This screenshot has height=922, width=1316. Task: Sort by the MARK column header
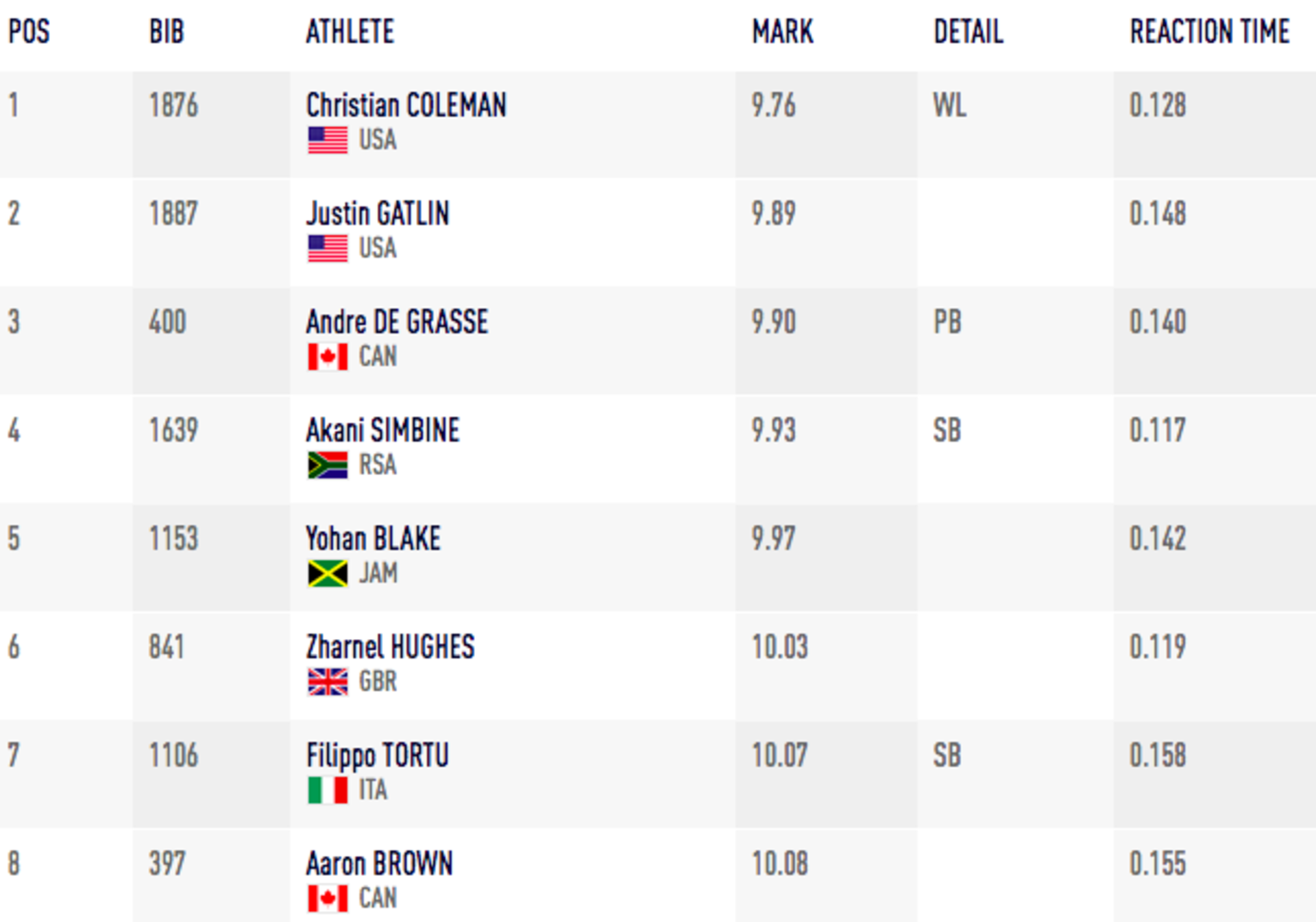[782, 32]
